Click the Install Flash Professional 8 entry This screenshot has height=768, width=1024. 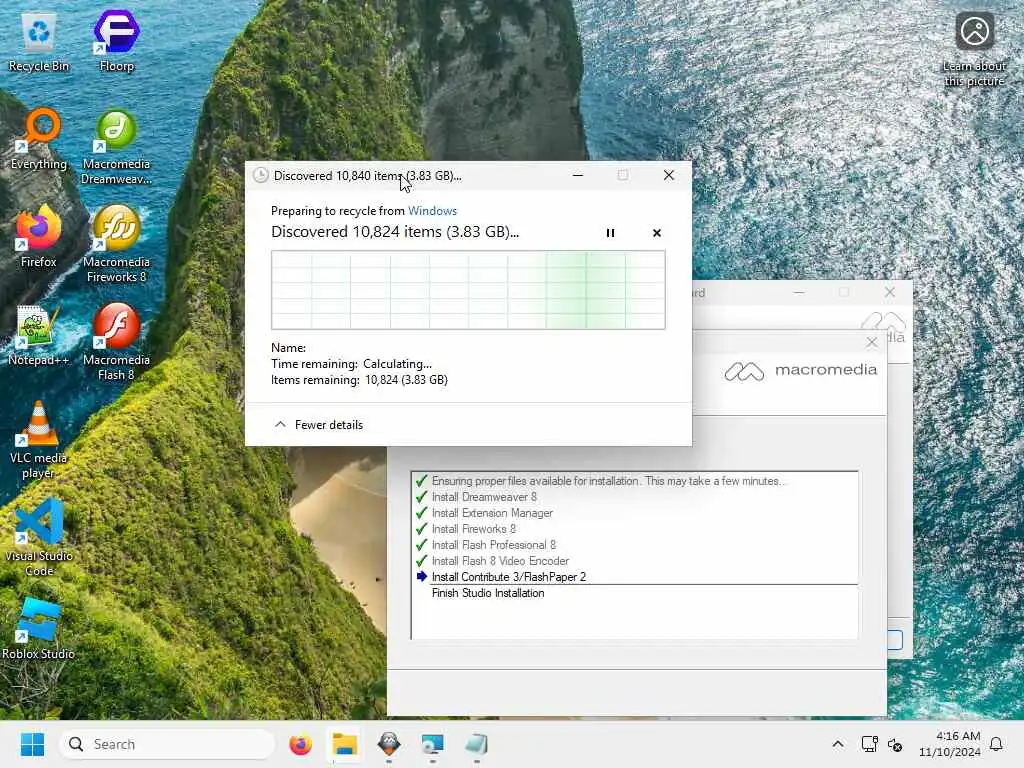pyautogui.click(x=494, y=545)
